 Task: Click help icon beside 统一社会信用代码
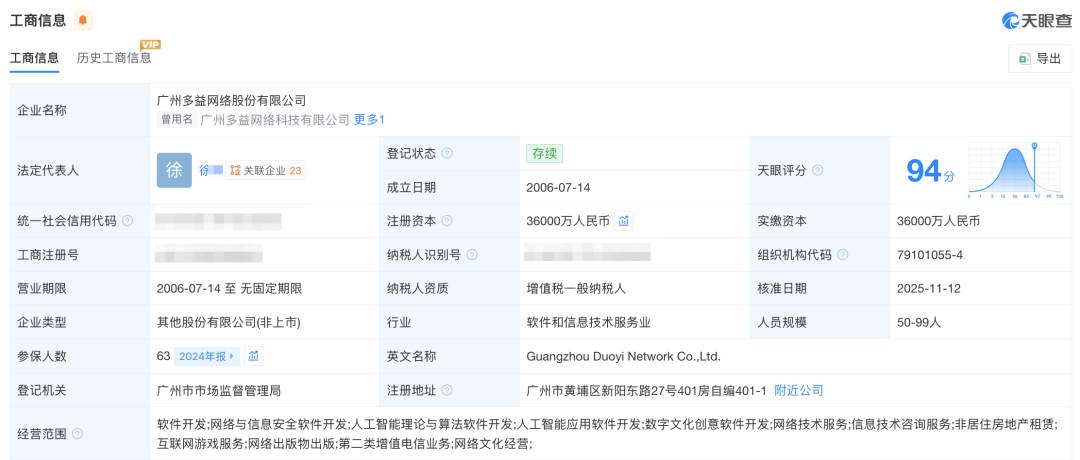pyautogui.click(x=127, y=221)
